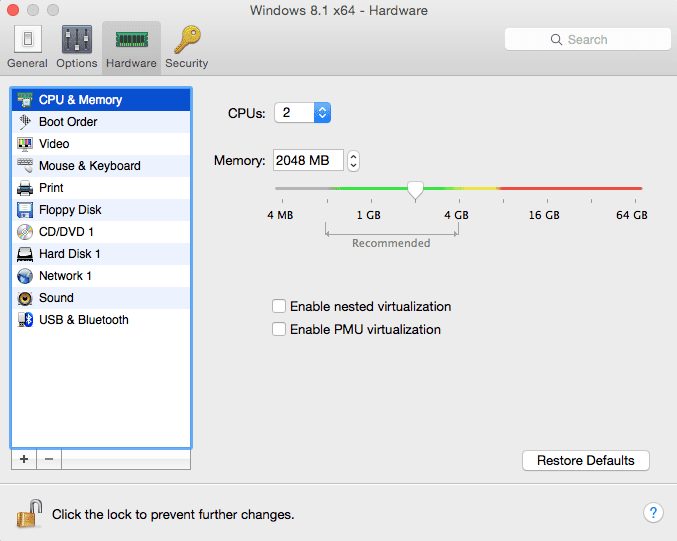677x541 pixels.
Task: Click the Recommended range label
Action: pyautogui.click(x=391, y=243)
